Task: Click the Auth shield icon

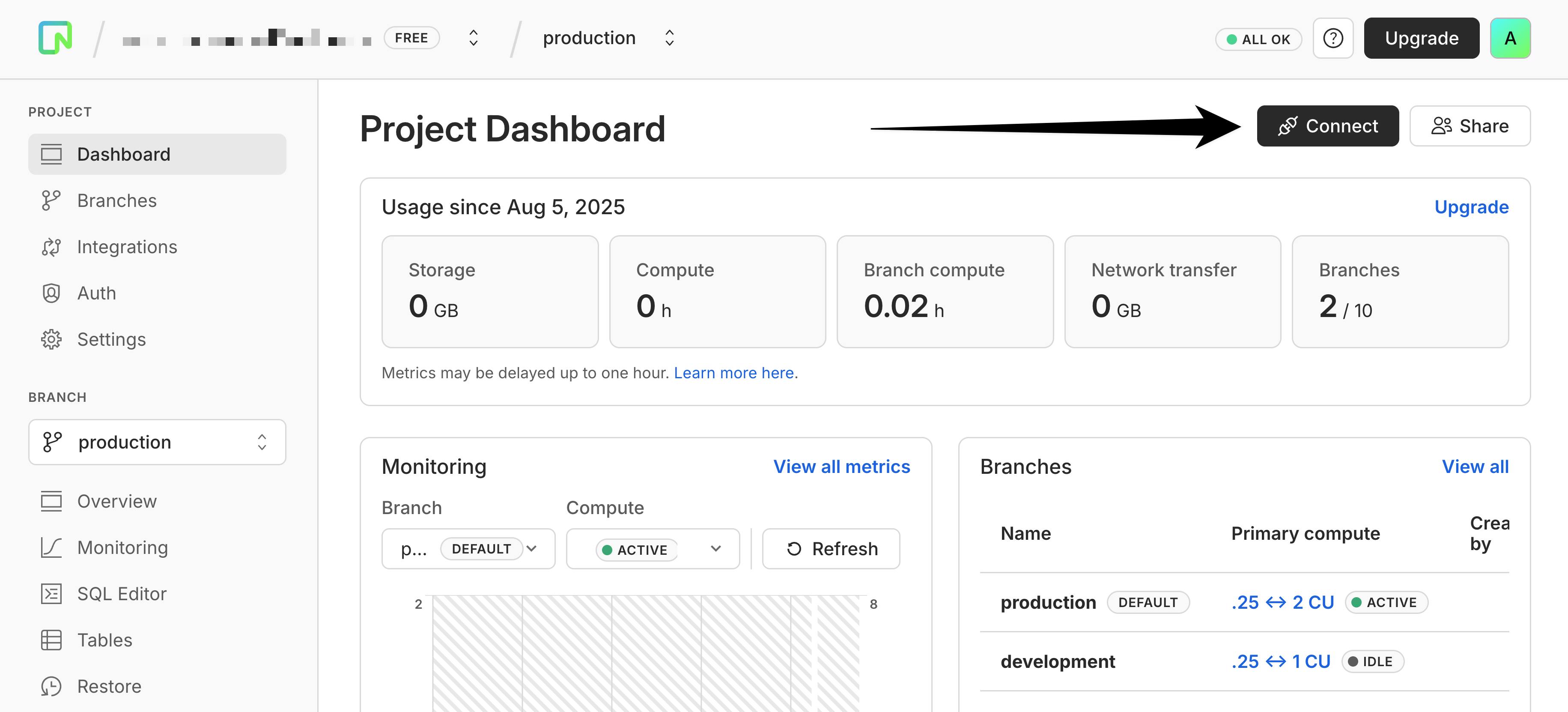Action: tap(51, 293)
